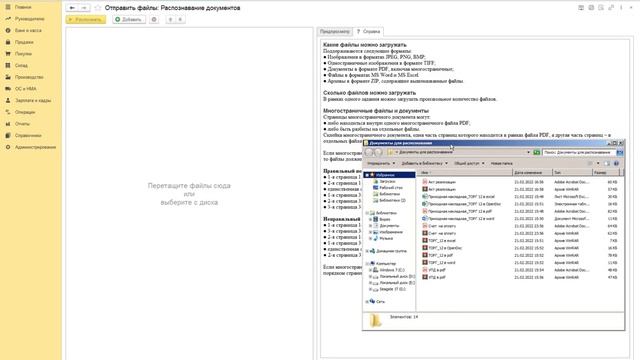Open Администрирование gear icon in sidebar
The image size is (640, 360).
pyautogui.click(x=8, y=147)
